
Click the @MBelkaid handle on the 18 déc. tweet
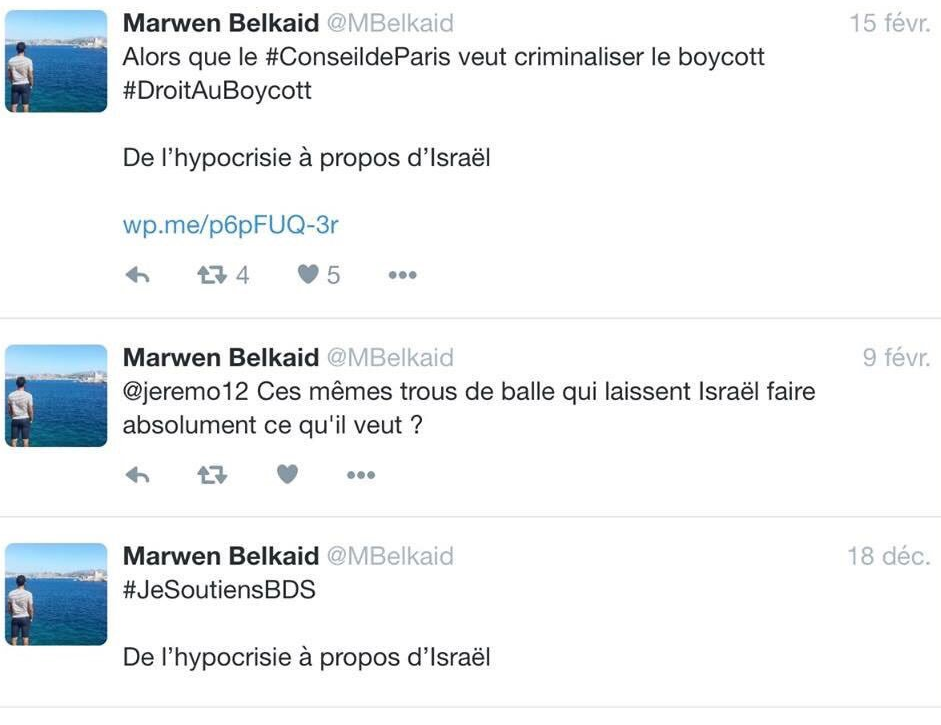390,556
